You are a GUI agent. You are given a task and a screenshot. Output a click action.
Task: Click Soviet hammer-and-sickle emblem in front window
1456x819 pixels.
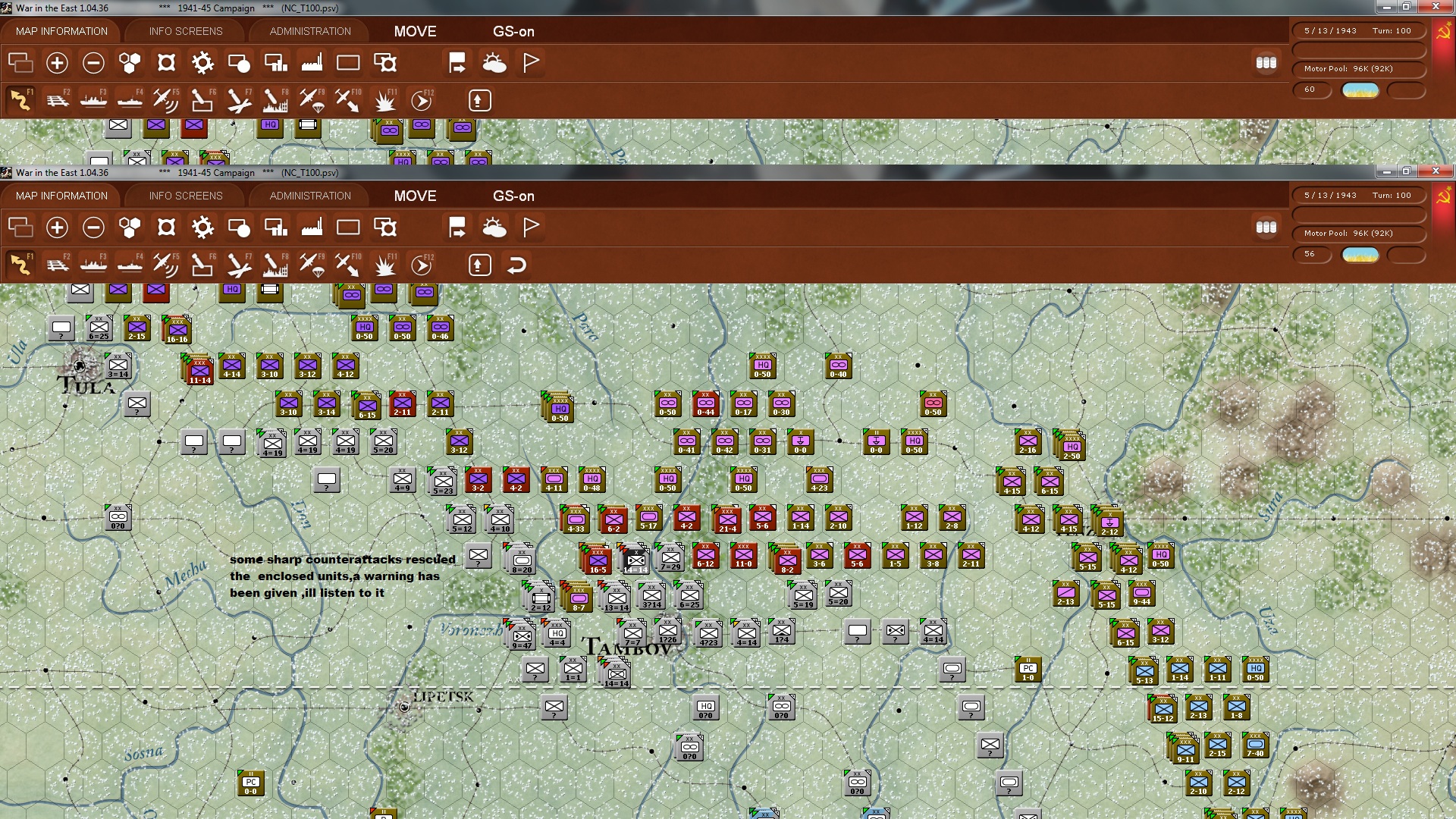coord(1443,197)
